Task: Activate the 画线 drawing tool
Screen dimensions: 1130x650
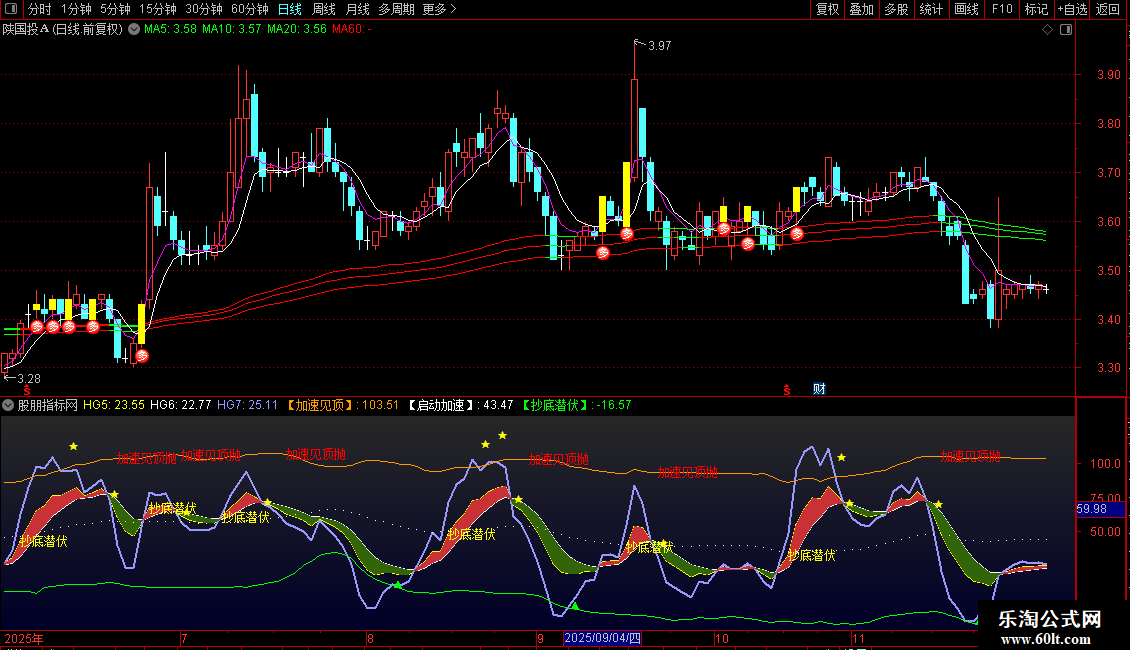Action: coord(966,9)
